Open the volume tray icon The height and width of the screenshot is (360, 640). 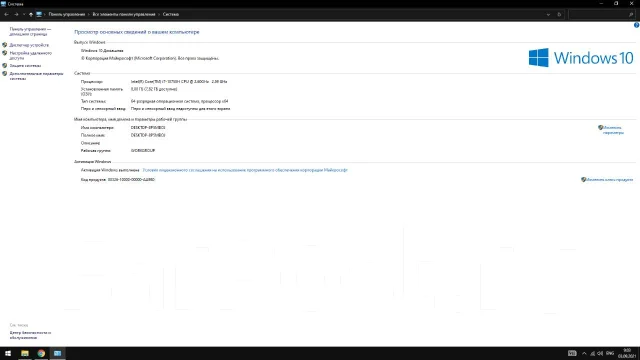[600, 353]
